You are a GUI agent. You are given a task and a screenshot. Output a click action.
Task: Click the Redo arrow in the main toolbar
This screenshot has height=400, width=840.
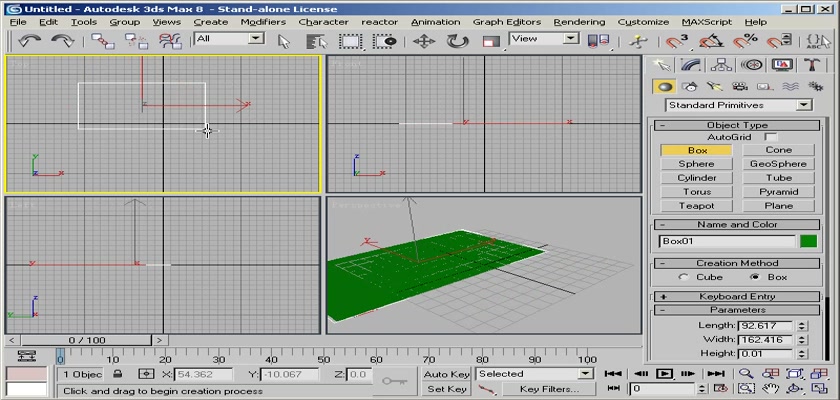(63, 41)
